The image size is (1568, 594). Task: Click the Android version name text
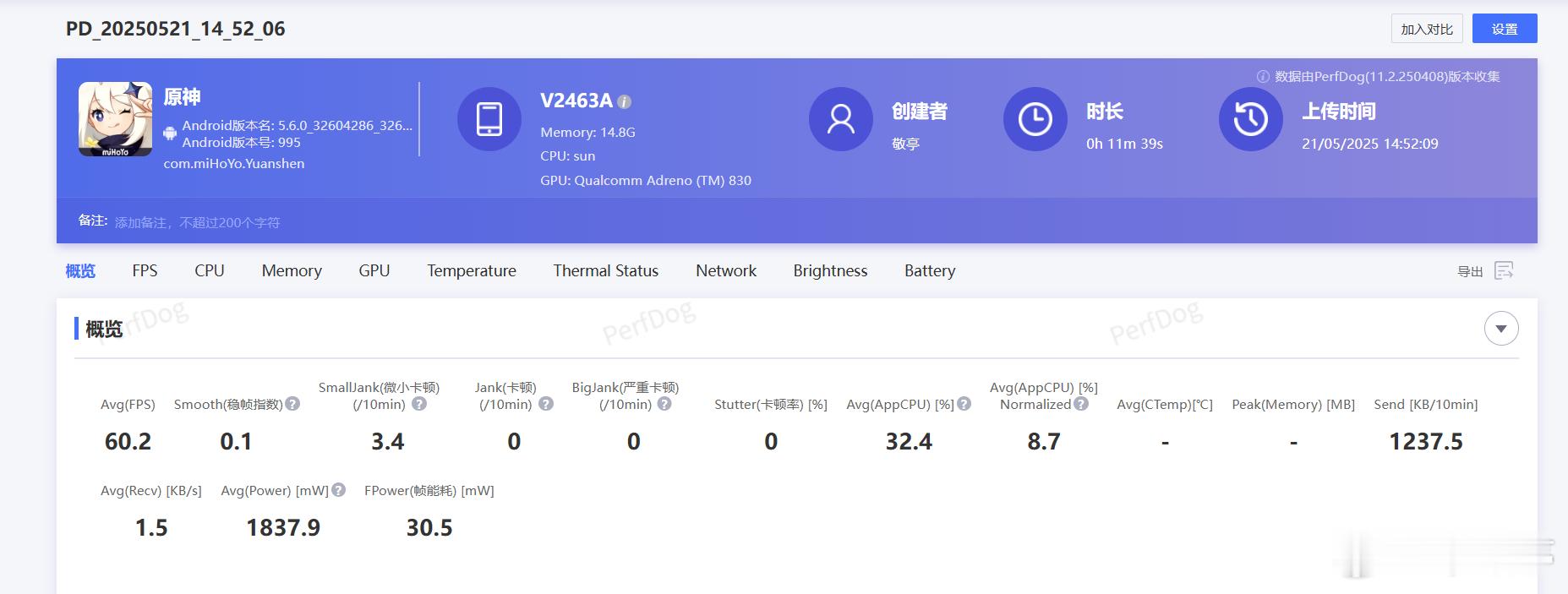(x=298, y=125)
